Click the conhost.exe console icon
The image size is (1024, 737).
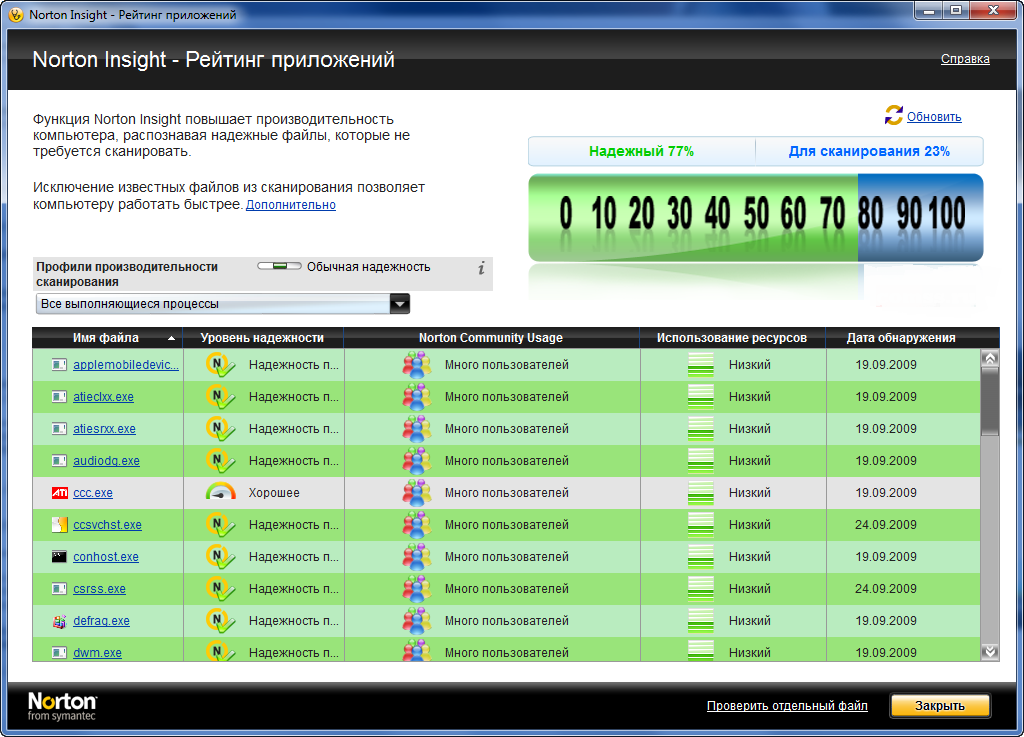click(x=59, y=557)
